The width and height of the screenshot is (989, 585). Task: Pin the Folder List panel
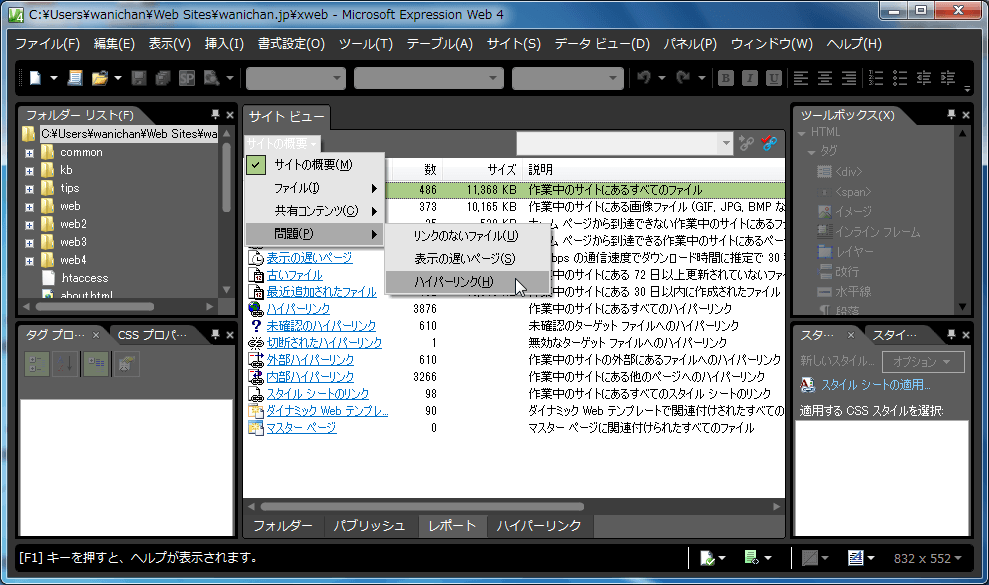point(215,114)
